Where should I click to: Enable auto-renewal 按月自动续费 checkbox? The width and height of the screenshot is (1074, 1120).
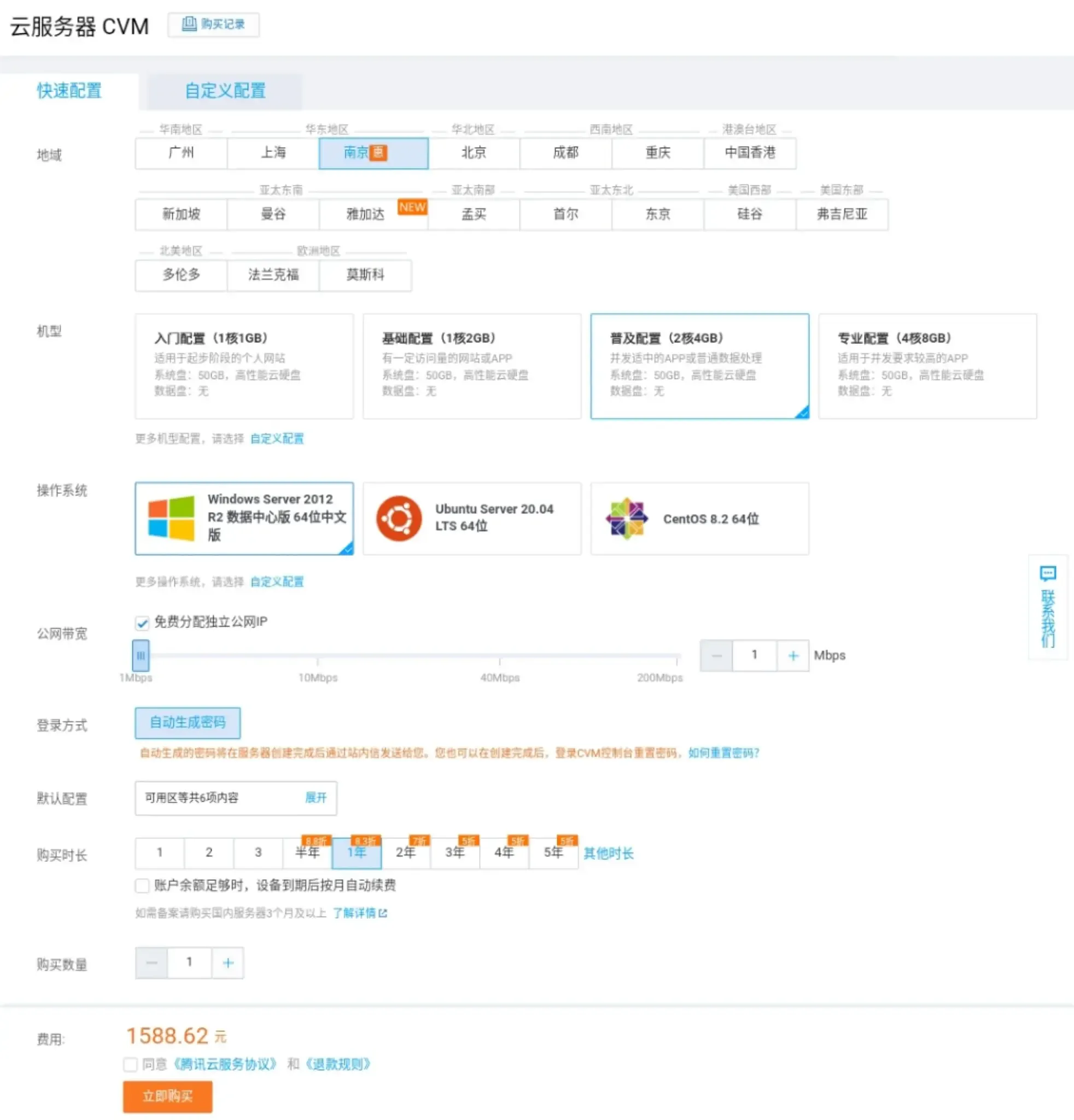pos(142,885)
